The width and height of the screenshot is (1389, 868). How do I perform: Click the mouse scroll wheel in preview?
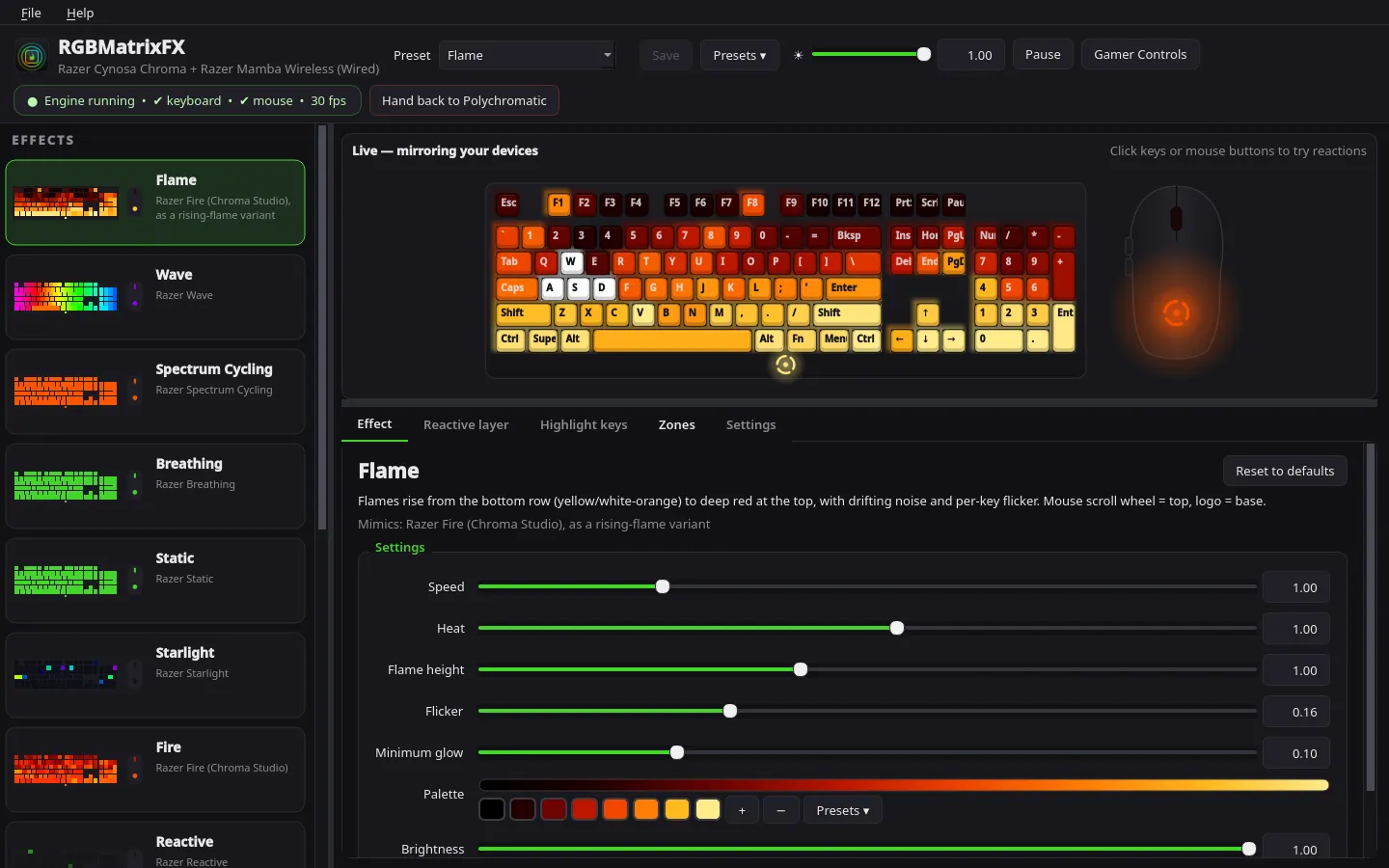[1176, 219]
